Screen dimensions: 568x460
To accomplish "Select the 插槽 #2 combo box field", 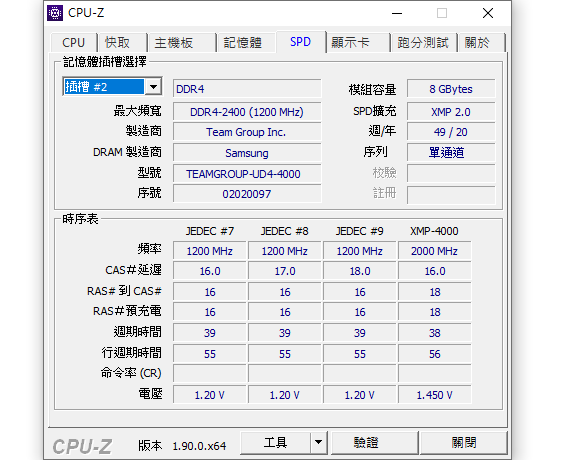I will (112, 87).
